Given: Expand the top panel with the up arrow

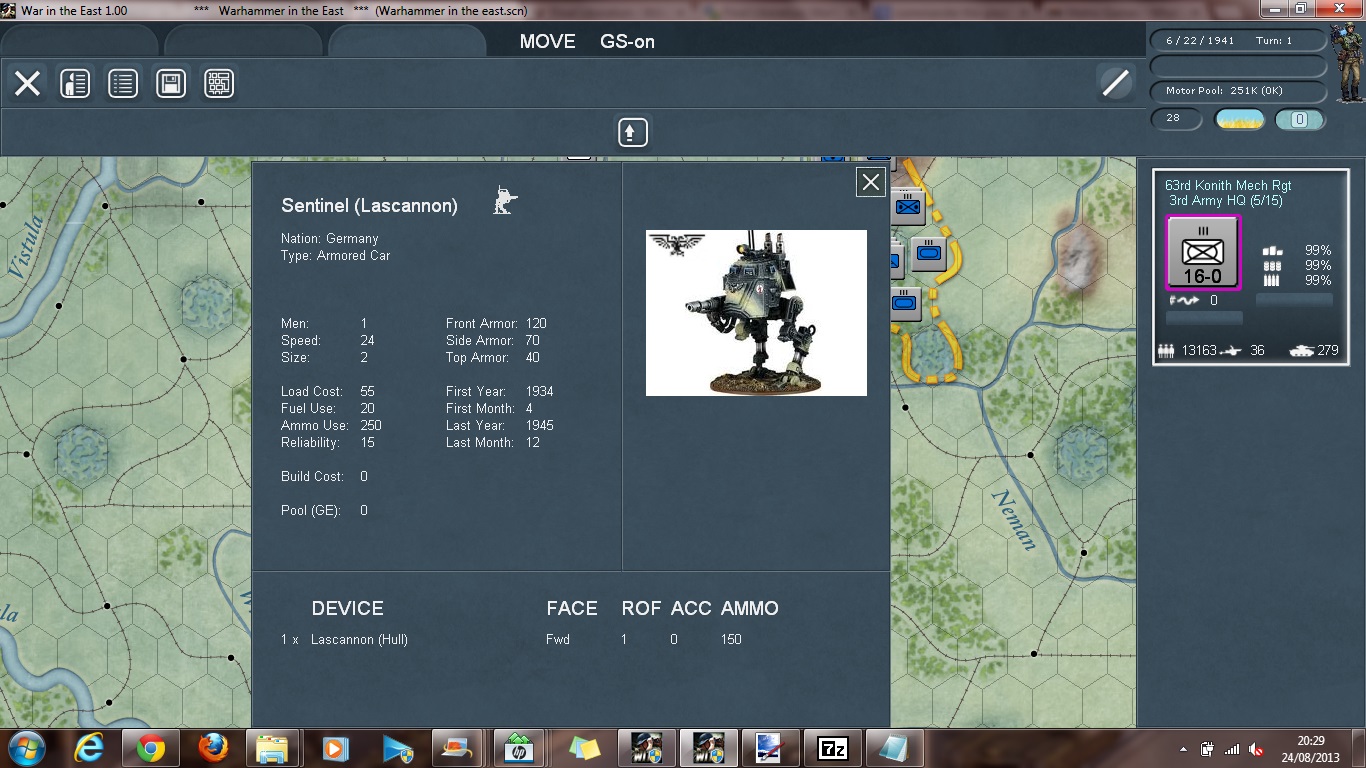Looking at the screenshot, I should pos(631,131).
